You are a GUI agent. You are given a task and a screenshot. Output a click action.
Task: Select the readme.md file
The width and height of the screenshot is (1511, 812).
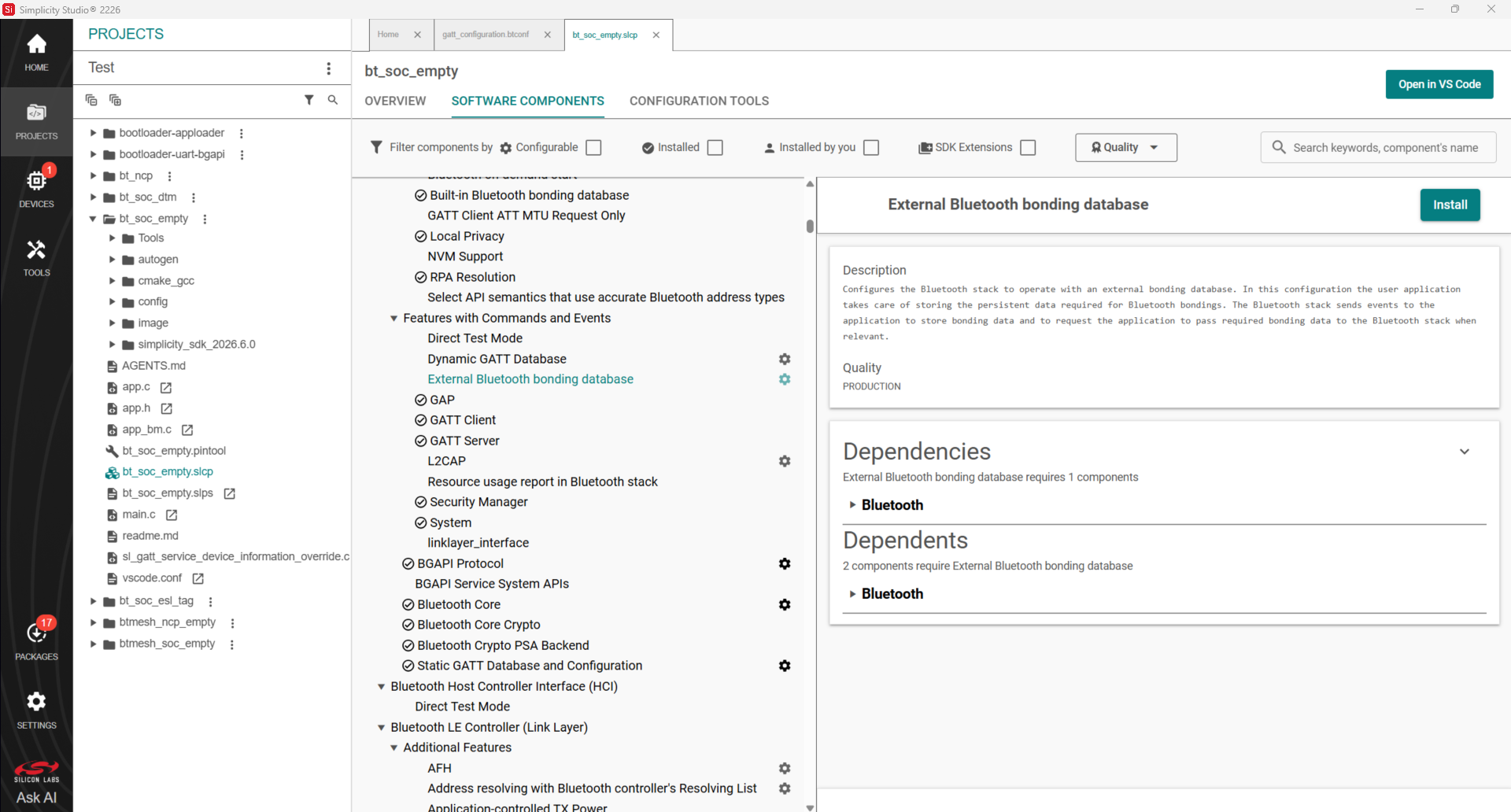point(150,536)
